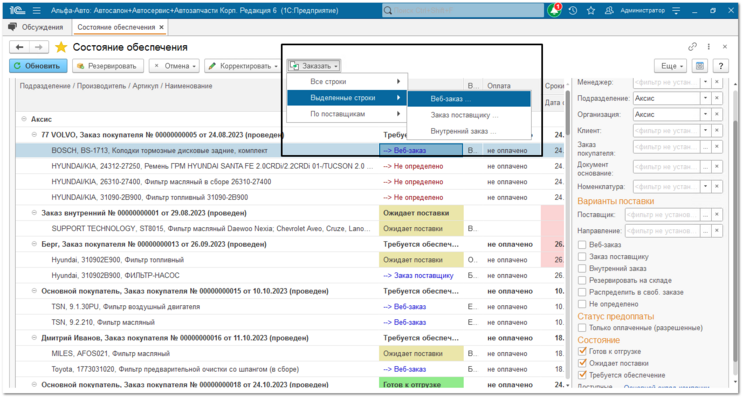Open the Отмена dropdown button

(x=174, y=66)
